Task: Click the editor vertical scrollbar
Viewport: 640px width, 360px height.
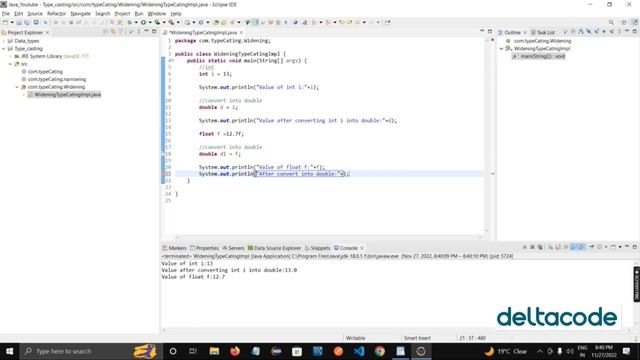Action: click(487, 135)
